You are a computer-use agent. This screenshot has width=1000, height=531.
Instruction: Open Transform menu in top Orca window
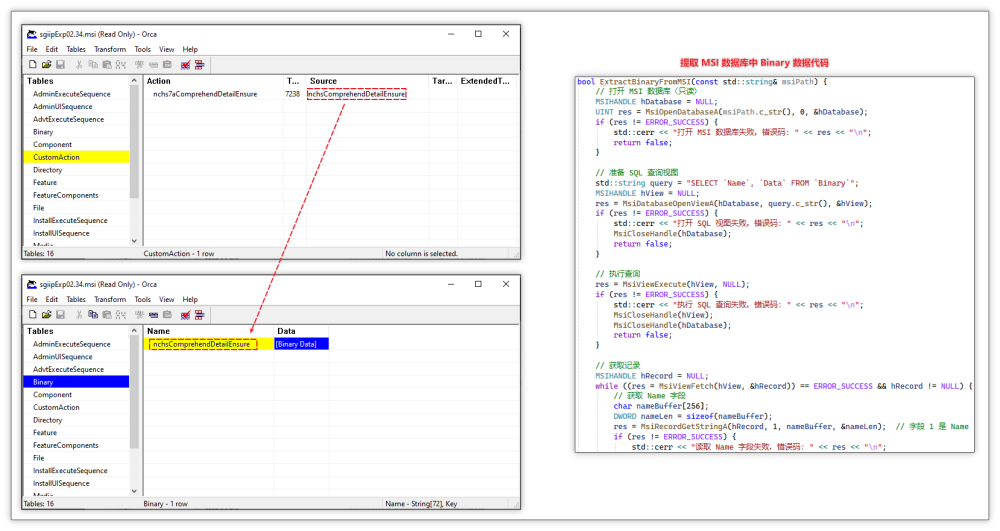[110, 49]
